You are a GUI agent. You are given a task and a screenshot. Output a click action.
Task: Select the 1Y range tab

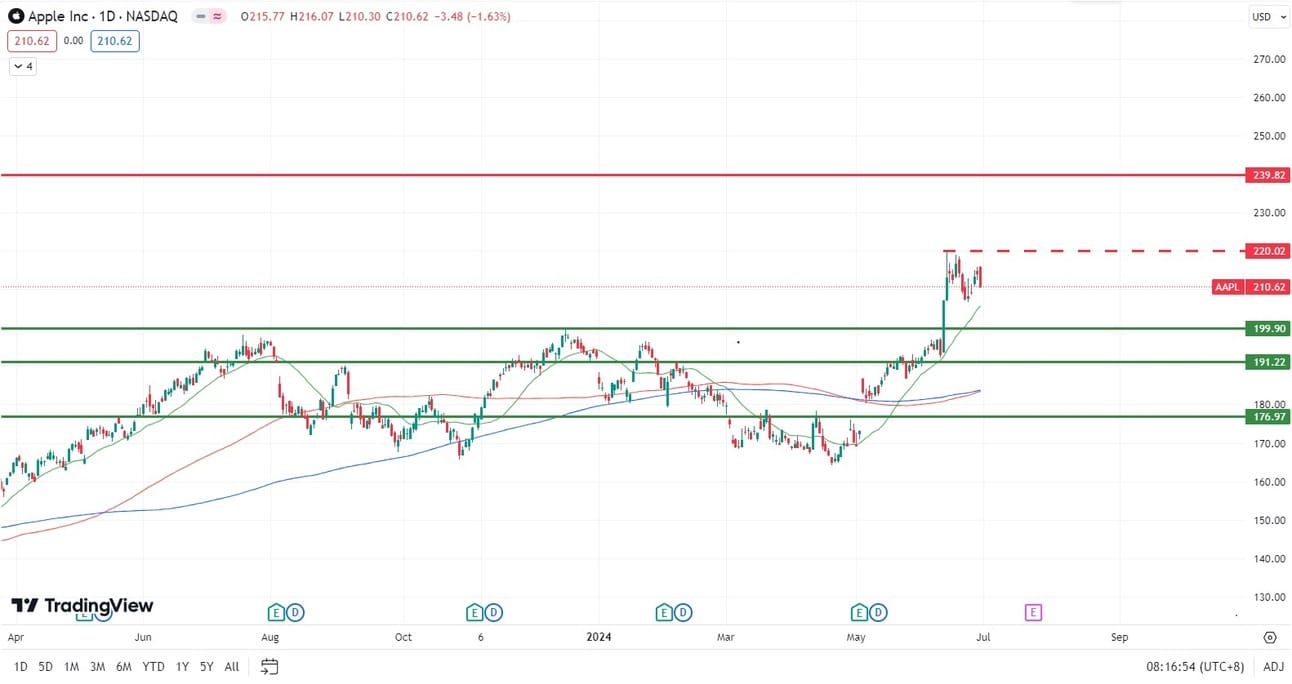[182, 666]
